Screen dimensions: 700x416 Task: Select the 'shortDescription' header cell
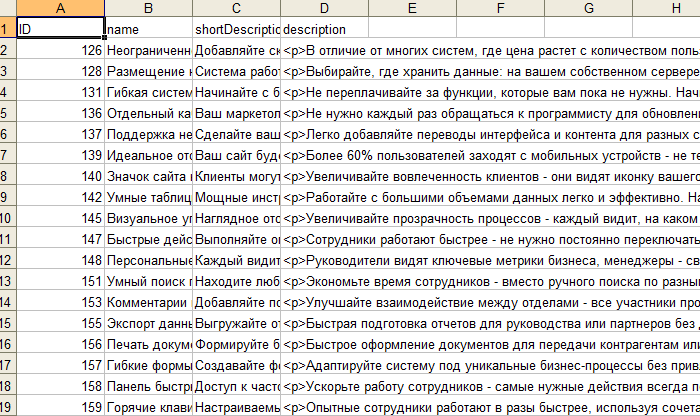pyautogui.click(x=236, y=30)
